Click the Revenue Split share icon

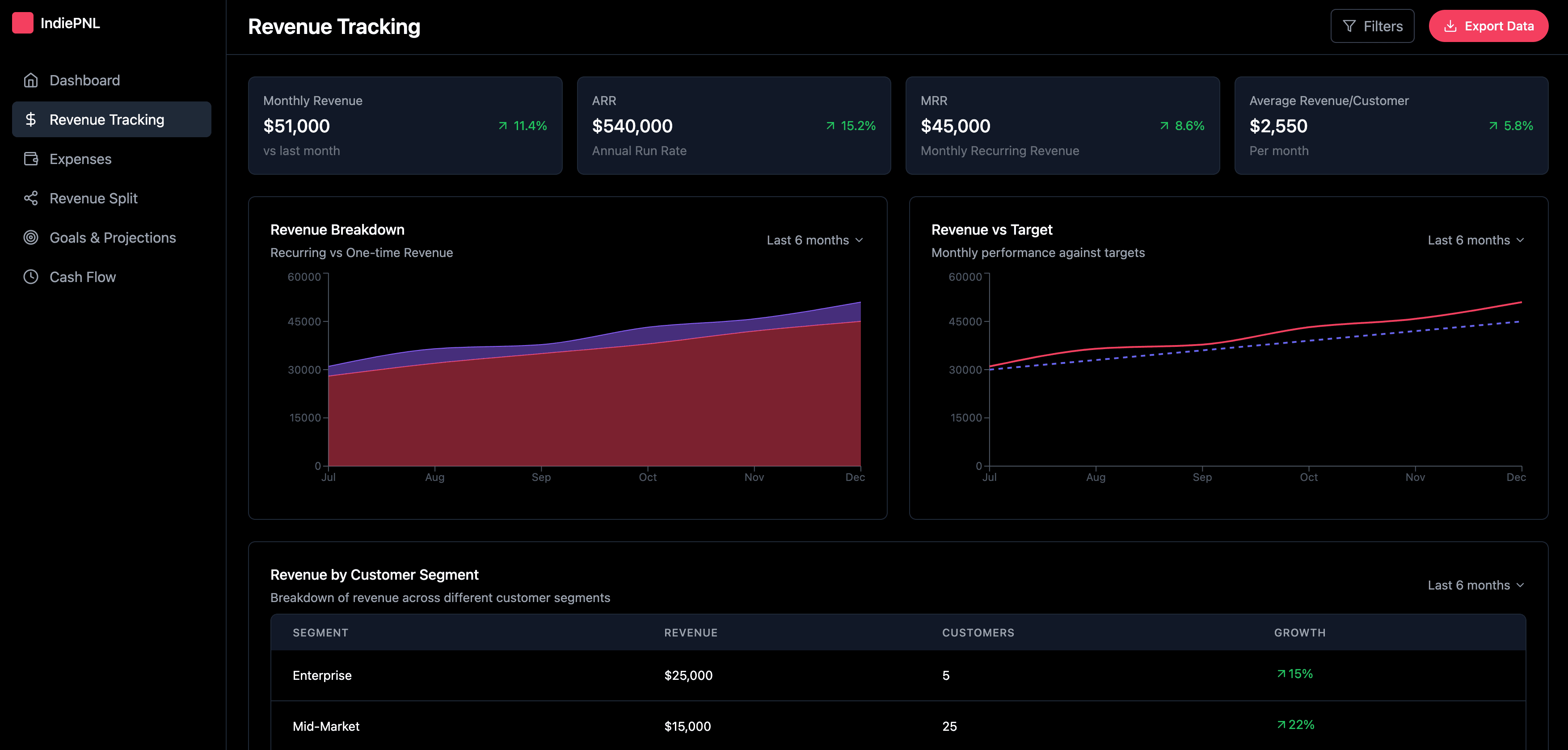[31, 198]
